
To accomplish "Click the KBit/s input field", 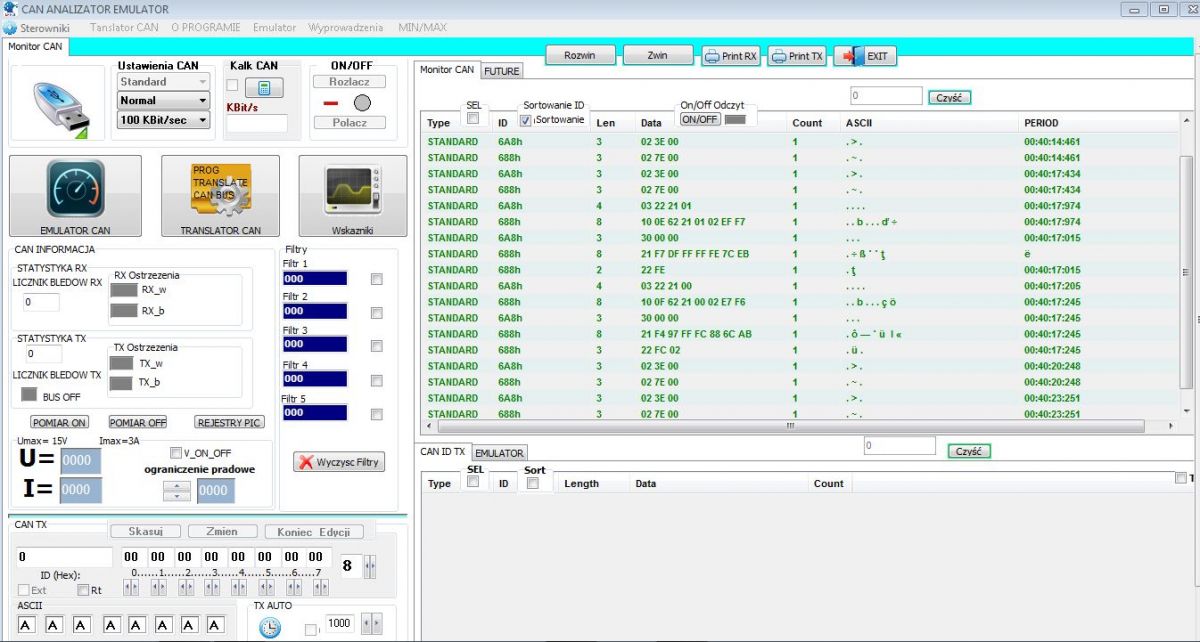I will point(256,124).
